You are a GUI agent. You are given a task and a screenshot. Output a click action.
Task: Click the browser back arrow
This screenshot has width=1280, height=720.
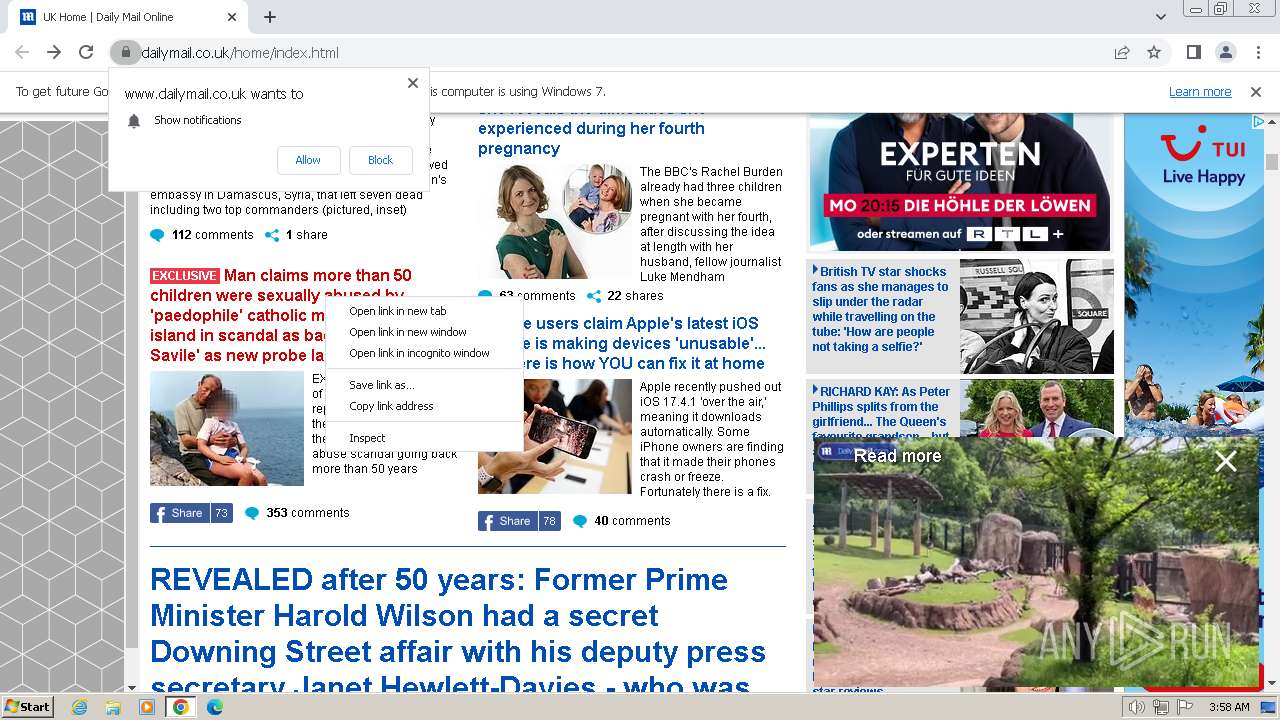22,53
